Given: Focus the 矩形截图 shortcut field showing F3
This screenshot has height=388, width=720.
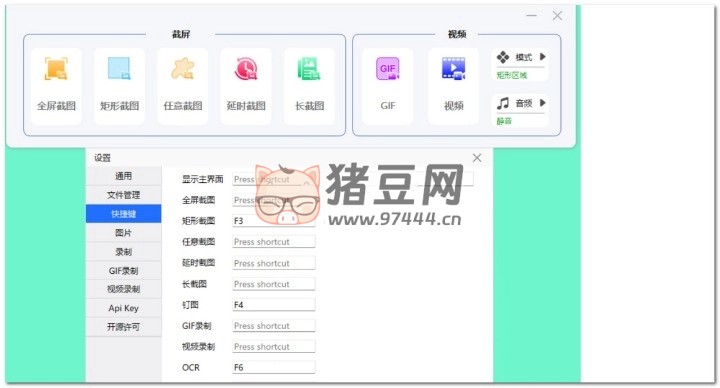Looking at the screenshot, I should click(274, 221).
